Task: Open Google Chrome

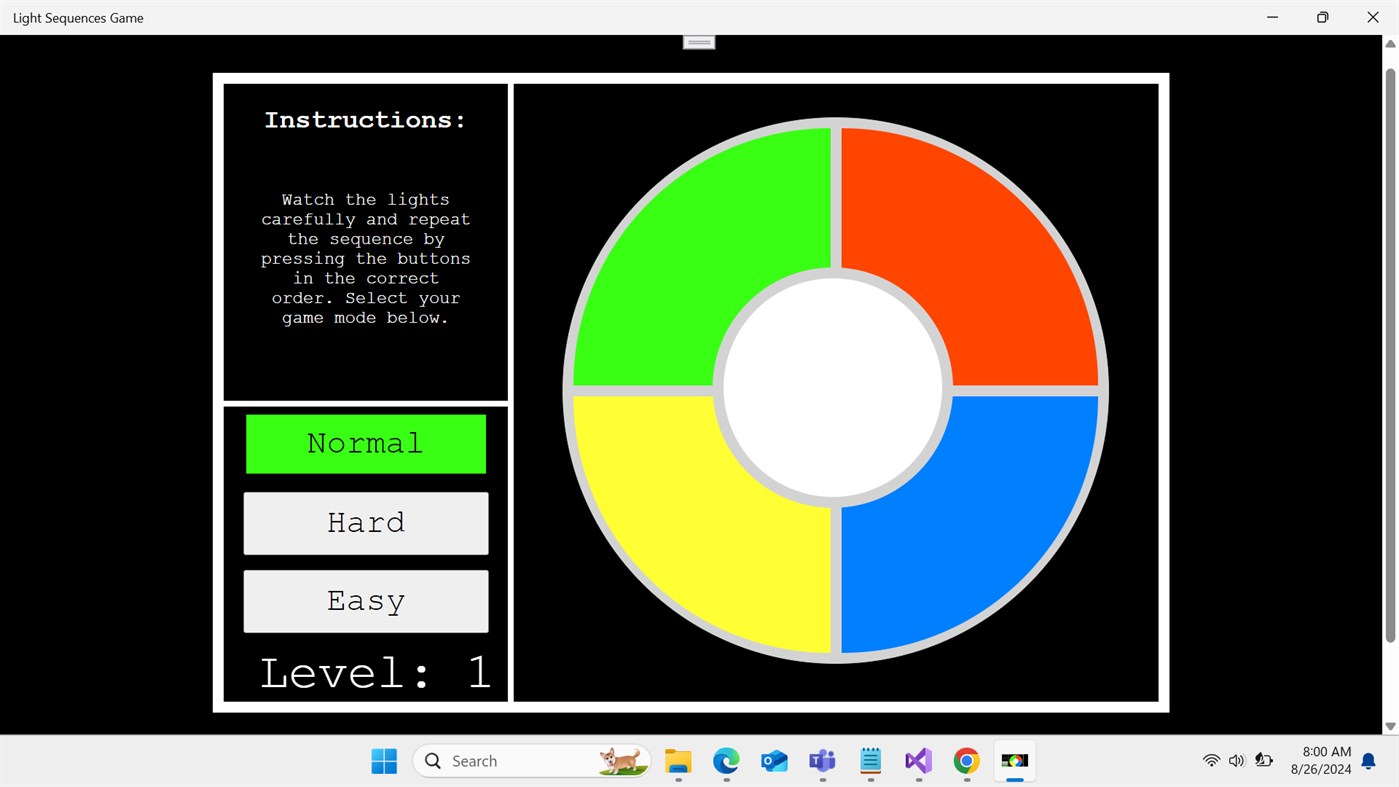Action: [965, 760]
